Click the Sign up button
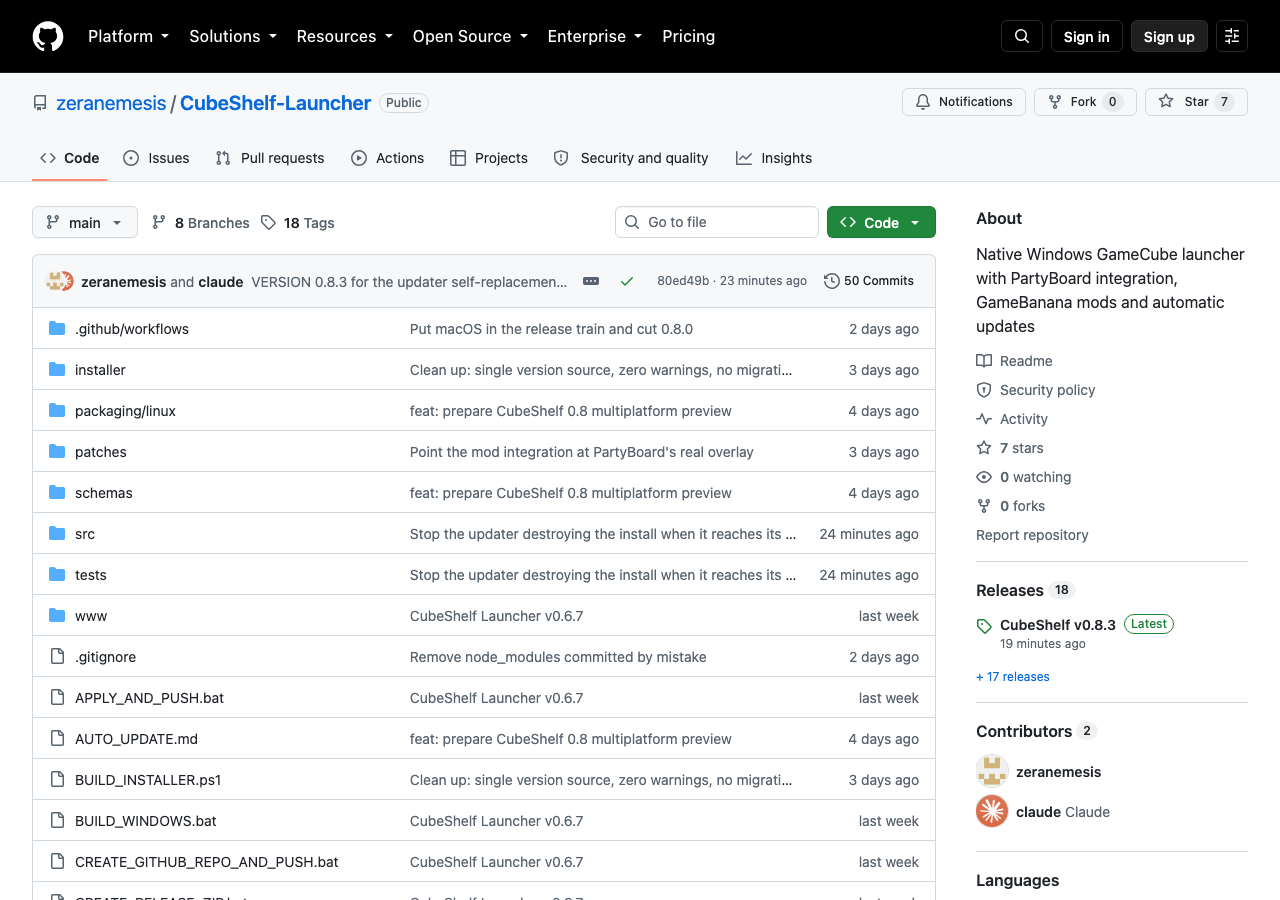This screenshot has width=1280, height=900. click(1169, 36)
